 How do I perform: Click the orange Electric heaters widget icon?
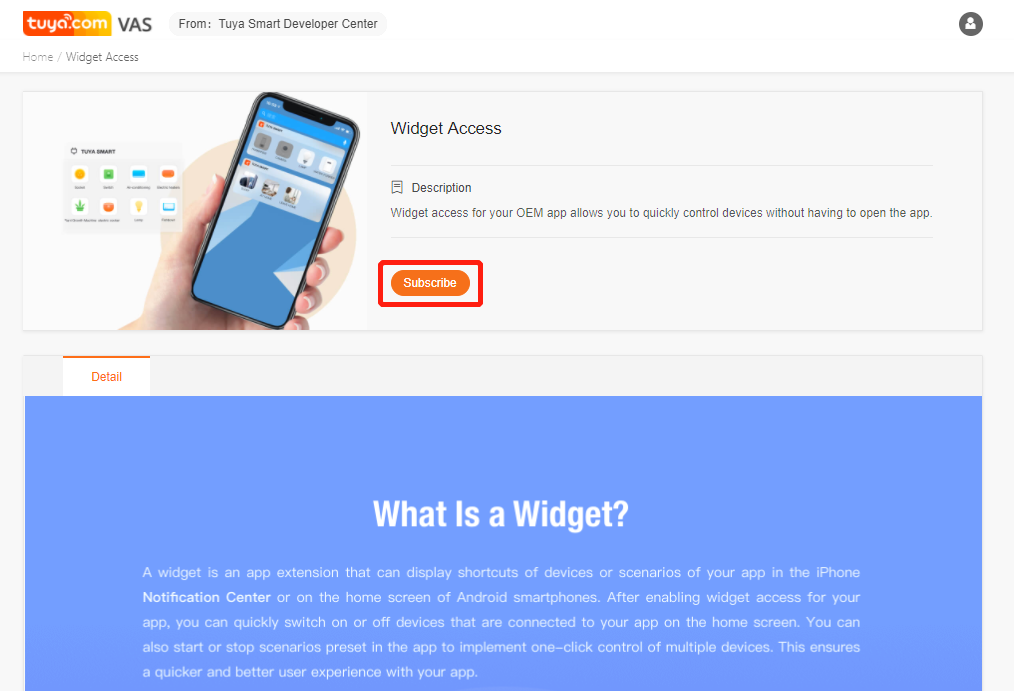pyautogui.click(x=168, y=174)
